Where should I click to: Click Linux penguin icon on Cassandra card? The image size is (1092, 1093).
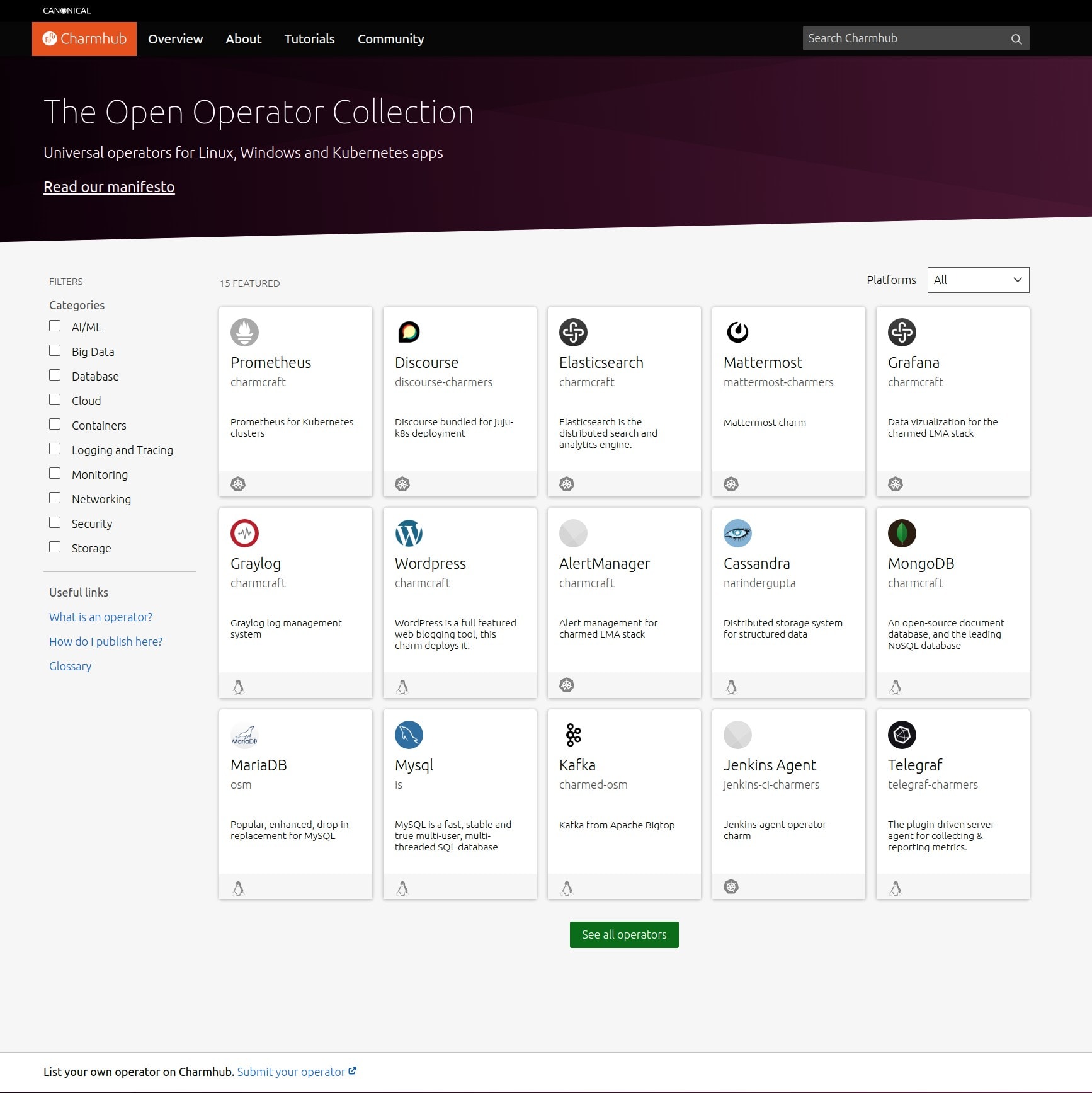(731, 687)
